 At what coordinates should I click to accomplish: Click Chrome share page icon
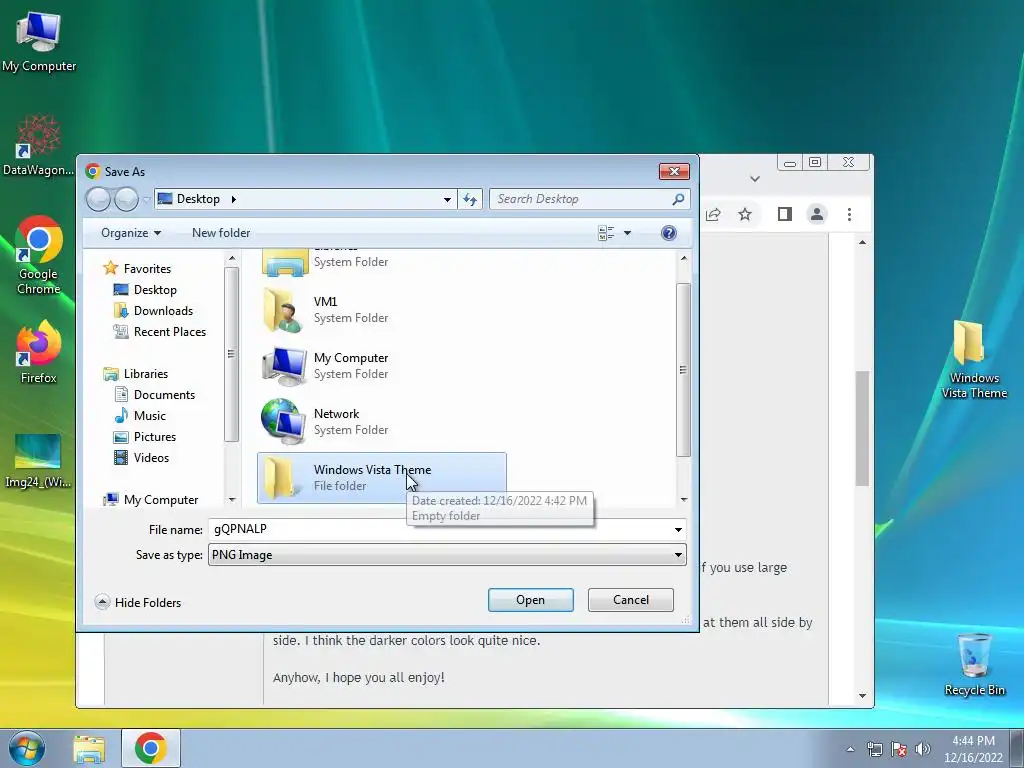click(x=713, y=214)
